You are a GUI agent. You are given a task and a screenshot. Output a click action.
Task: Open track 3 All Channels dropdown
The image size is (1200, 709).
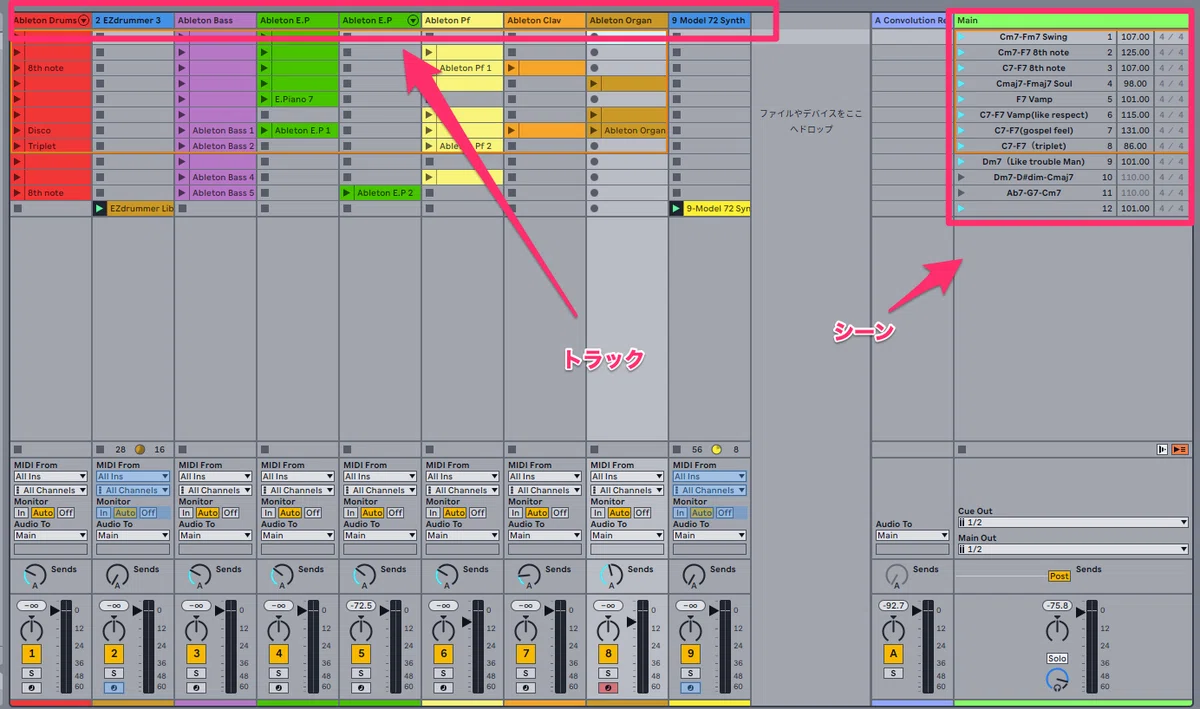coord(213,490)
